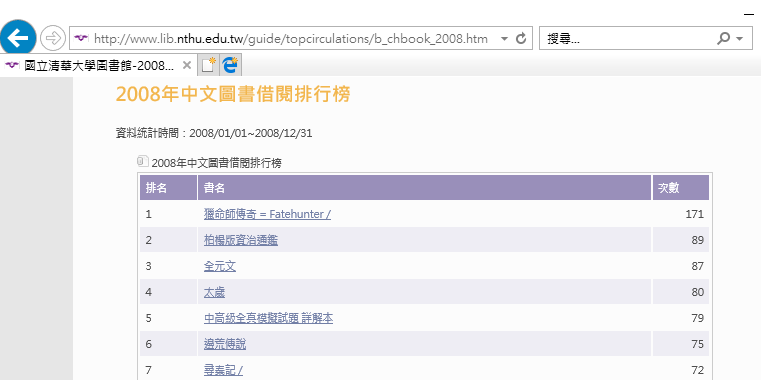The height and width of the screenshot is (380, 761).
Task: Click the site favicon in the address bar
Action: [x=82, y=38]
